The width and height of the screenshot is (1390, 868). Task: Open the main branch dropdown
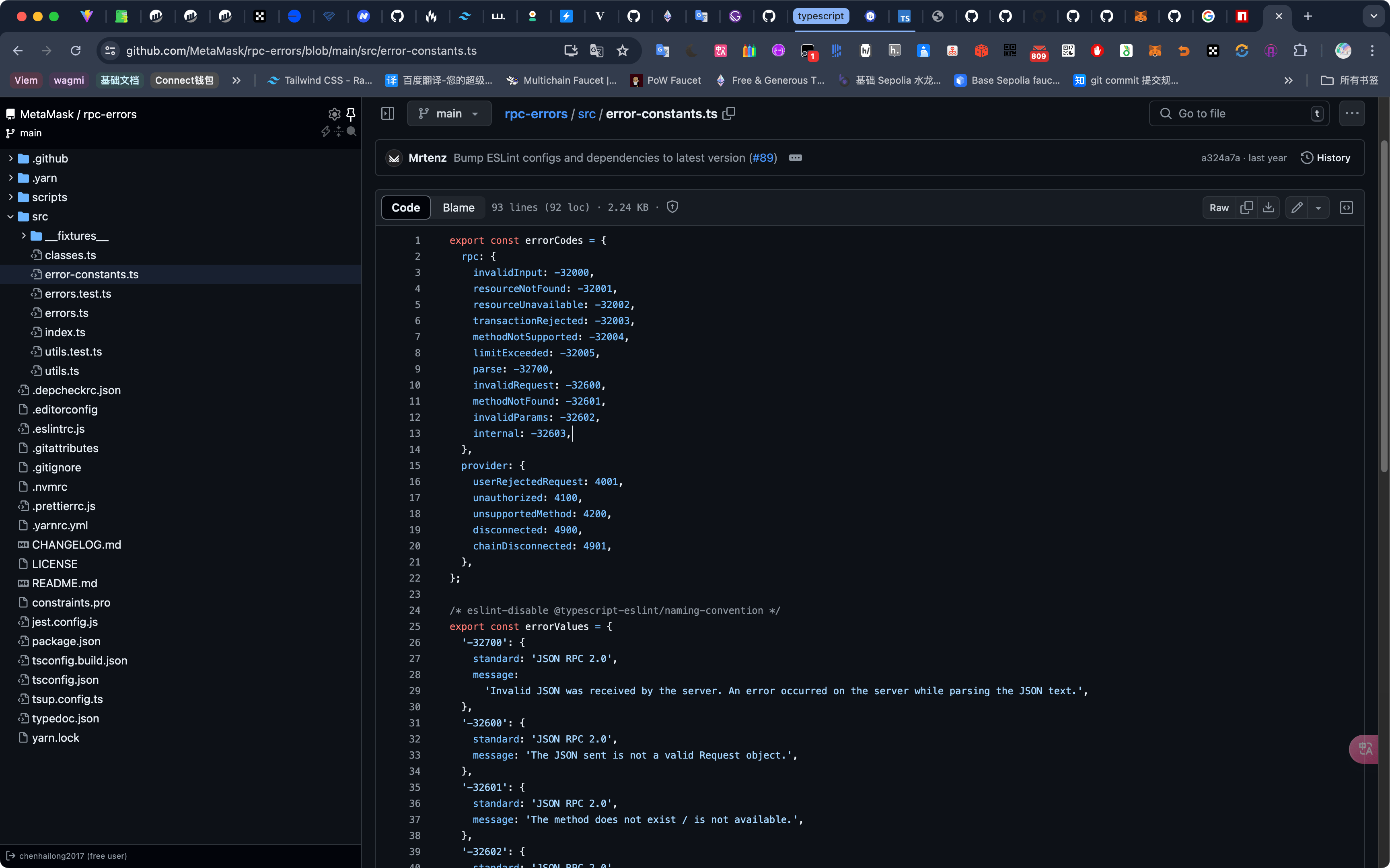tap(449, 114)
